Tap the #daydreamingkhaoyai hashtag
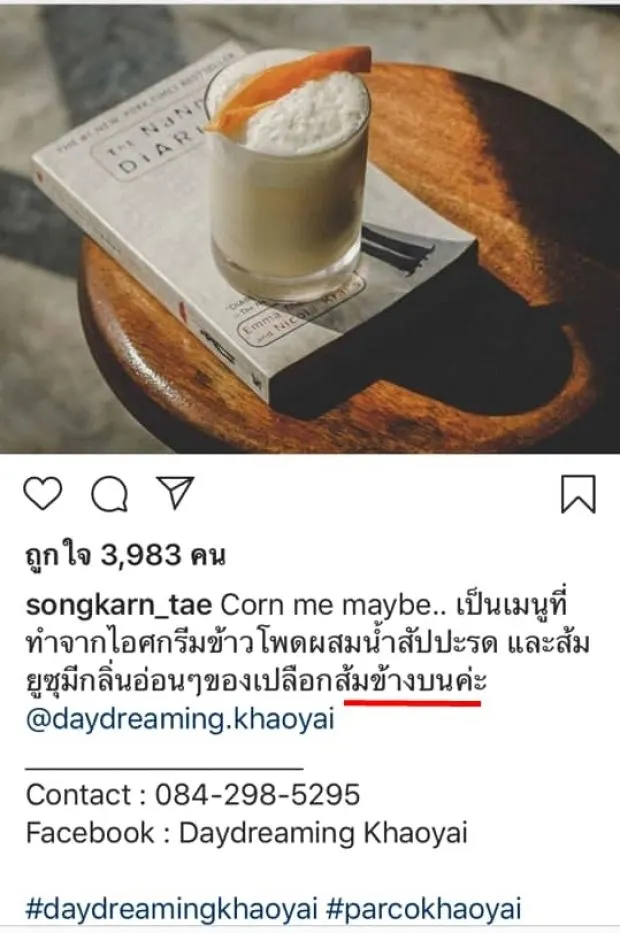 (x=171, y=909)
